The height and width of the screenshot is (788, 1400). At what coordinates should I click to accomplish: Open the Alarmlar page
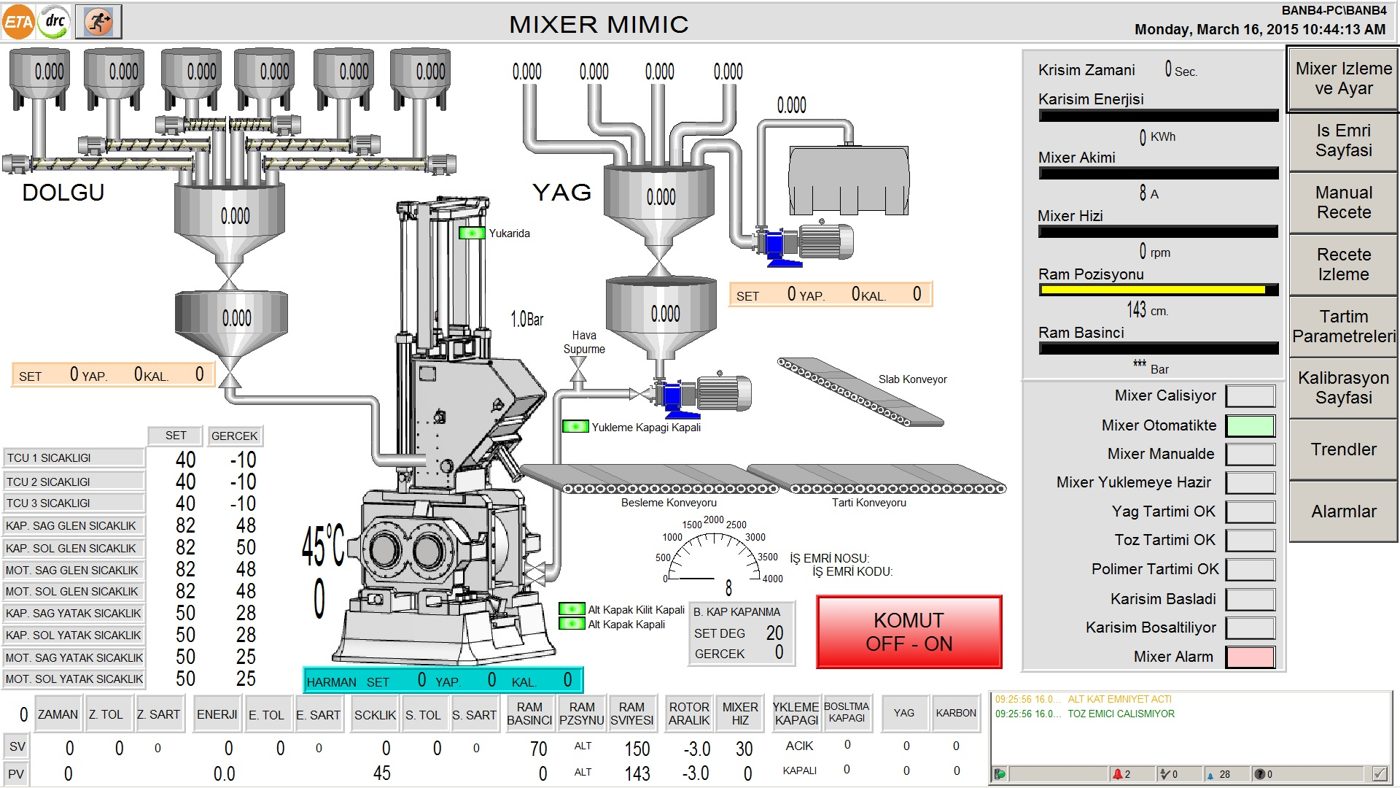pos(1343,511)
